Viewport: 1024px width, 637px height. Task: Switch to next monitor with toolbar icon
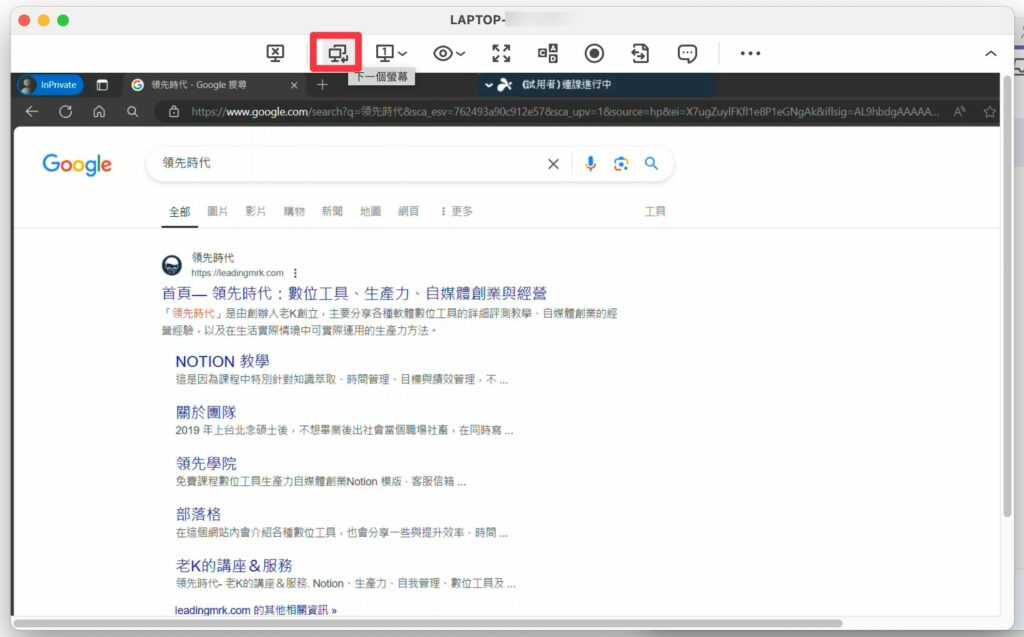click(x=338, y=53)
